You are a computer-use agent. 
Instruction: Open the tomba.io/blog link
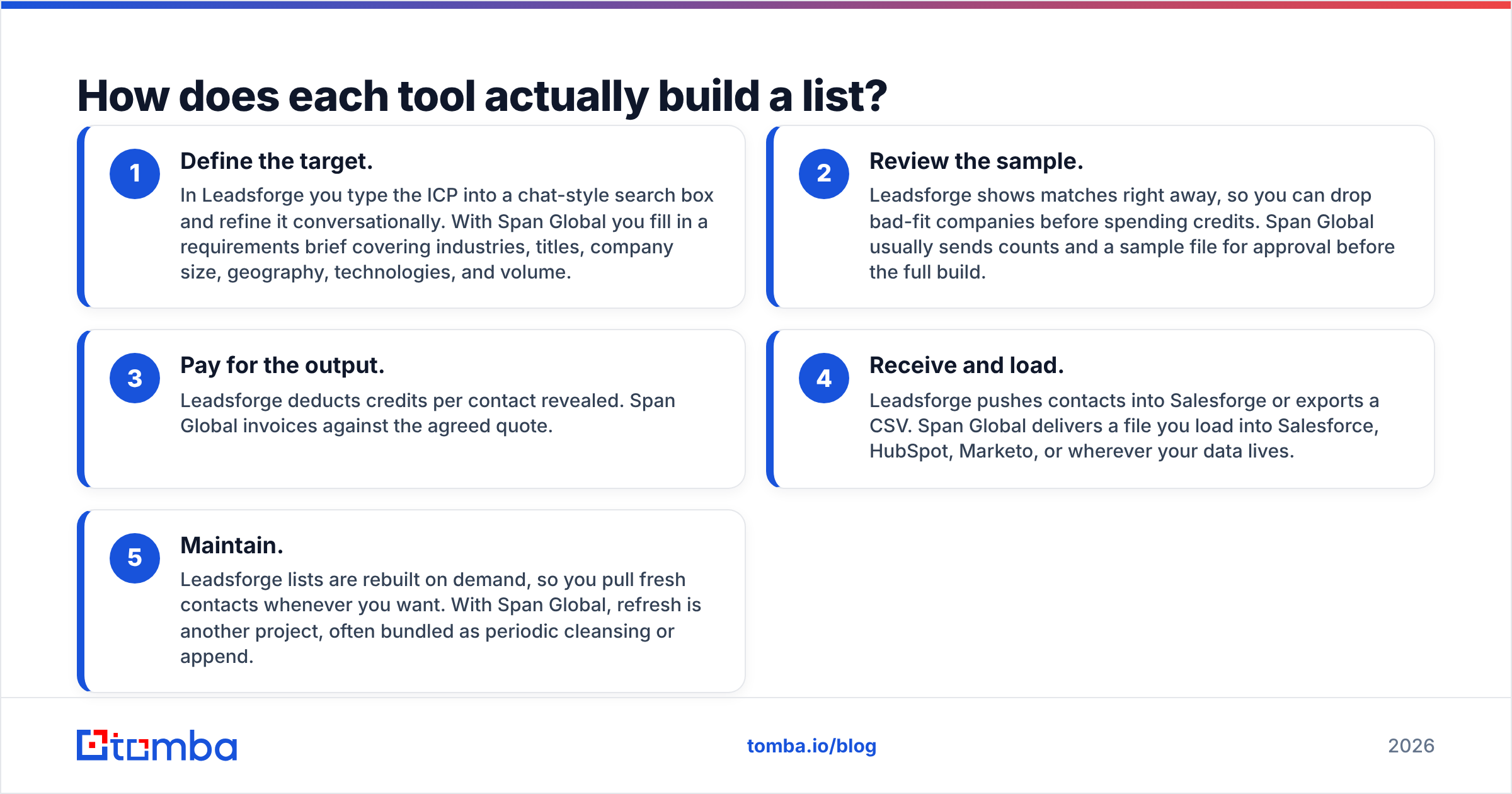(x=811, y=746)
